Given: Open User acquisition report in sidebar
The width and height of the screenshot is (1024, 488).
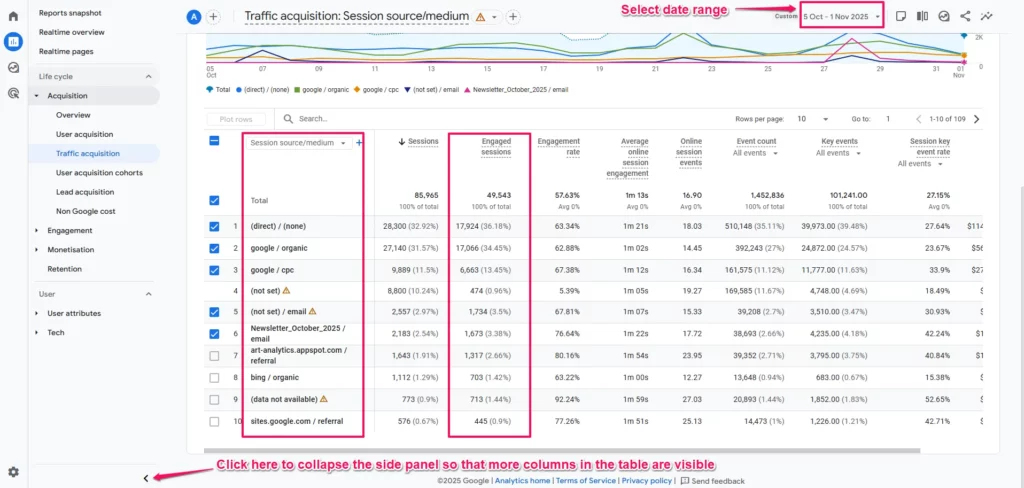Looking at the screenshot, I should tap(84, 134).
